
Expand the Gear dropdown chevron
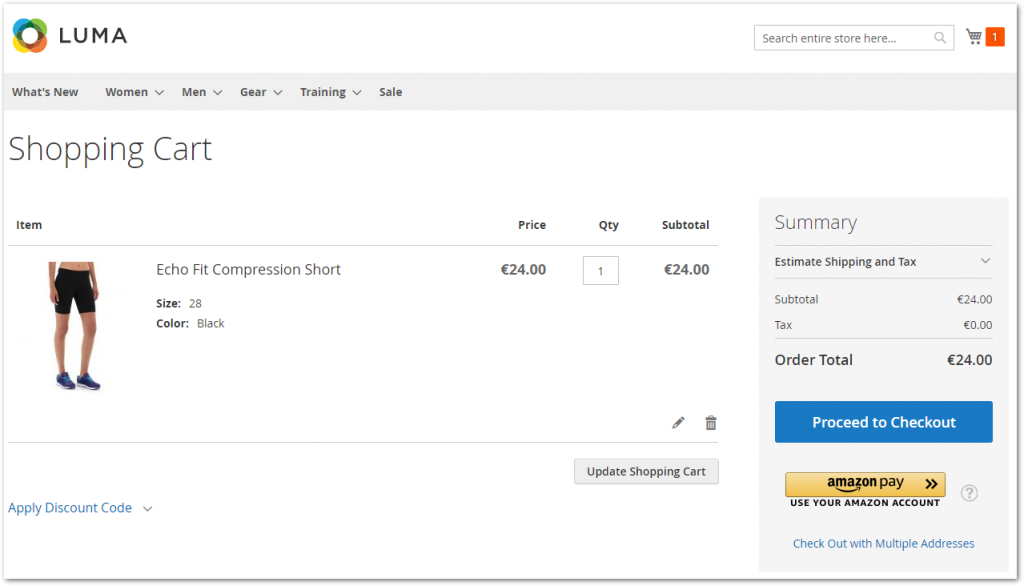(x=278, y=93)
